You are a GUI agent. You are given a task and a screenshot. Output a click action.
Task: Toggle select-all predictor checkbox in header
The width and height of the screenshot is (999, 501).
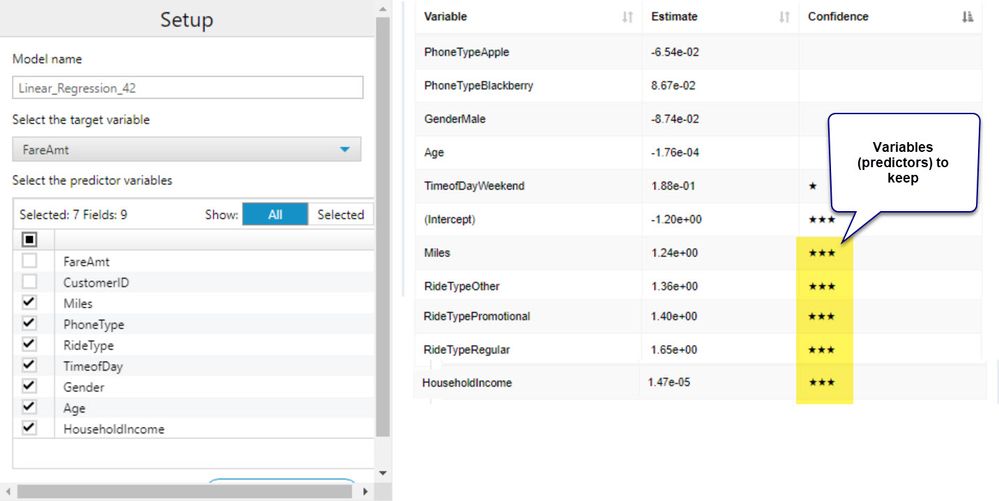click(29, 240)
